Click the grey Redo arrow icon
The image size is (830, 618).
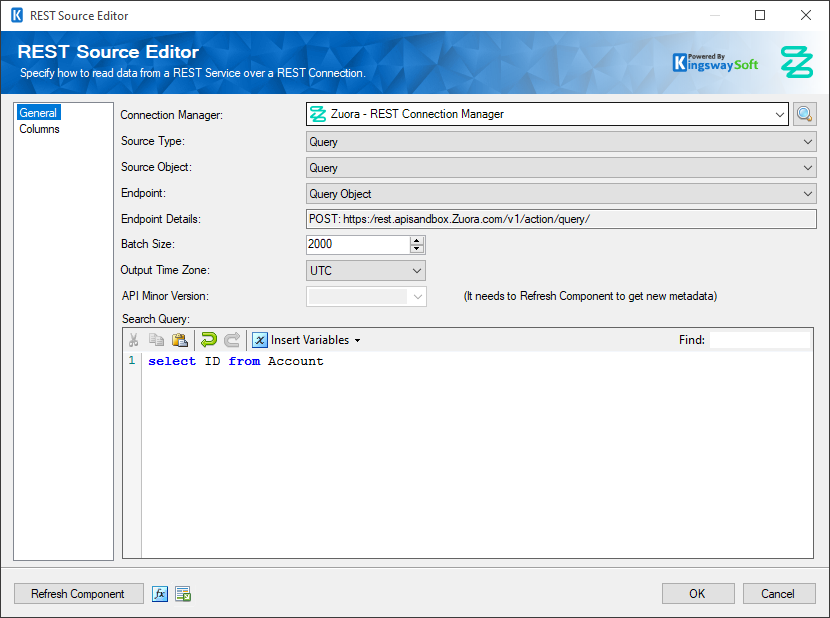[232, 340]
